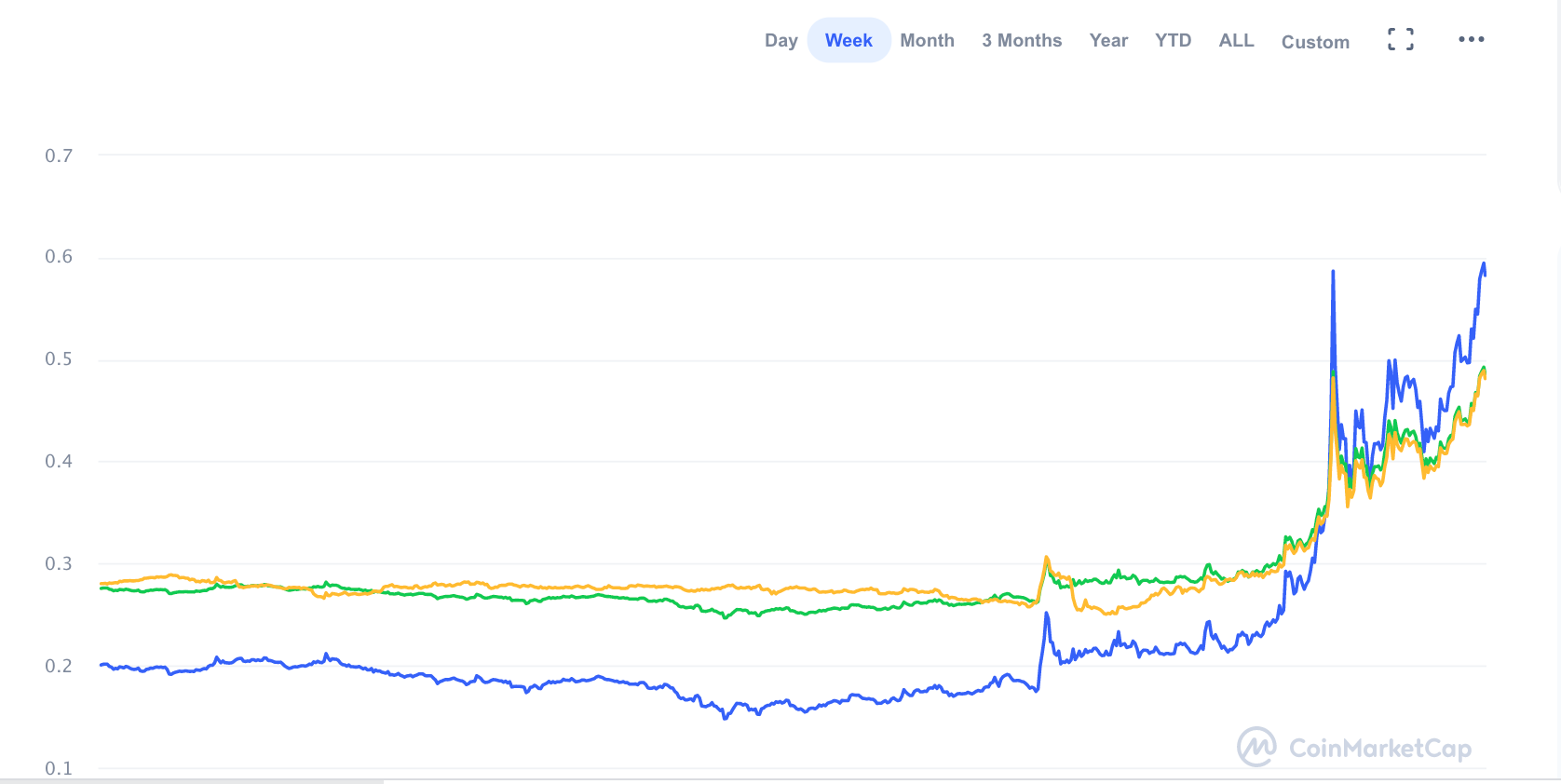Choose the YTD range option
This screenshot has width=1561, height=784.
point(1173,40)
